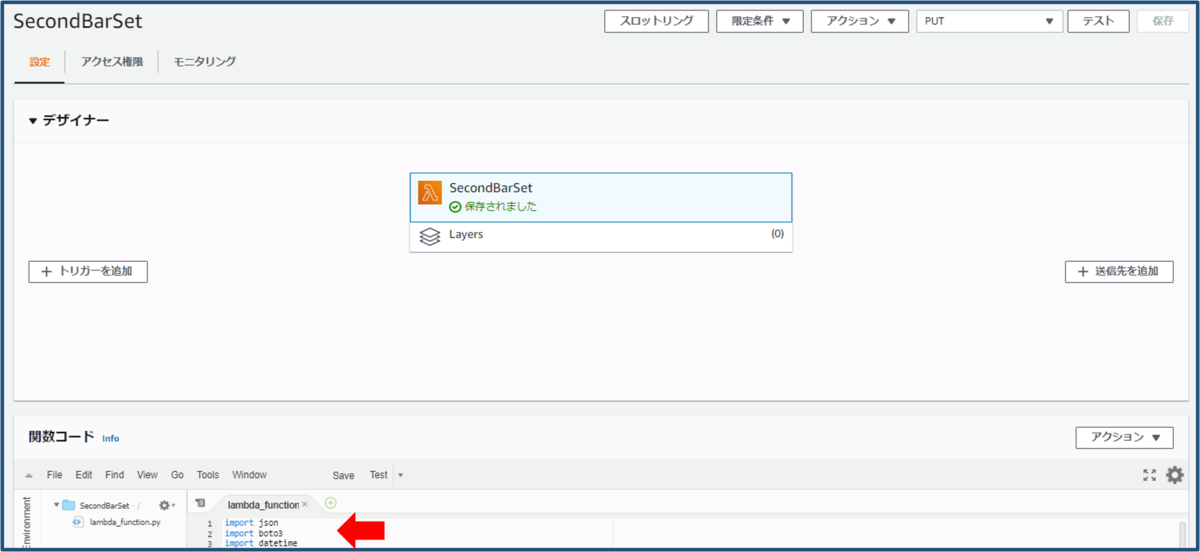Image resolution: width=1200 pixels, height=552 pixels.
Task: Open editor settings gear icon
Action: click(1175, 475)
